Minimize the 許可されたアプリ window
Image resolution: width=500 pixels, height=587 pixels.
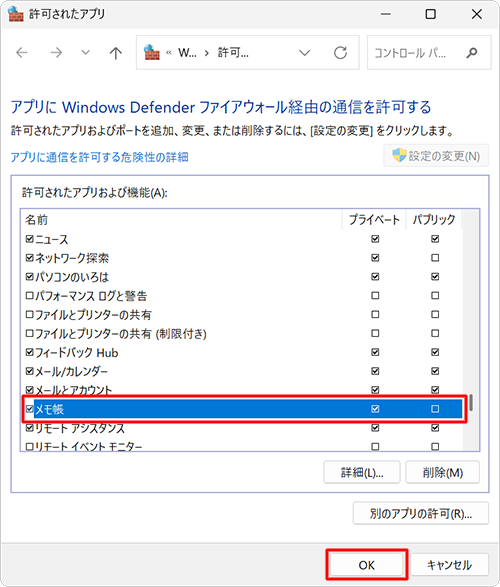pos(385,14)
